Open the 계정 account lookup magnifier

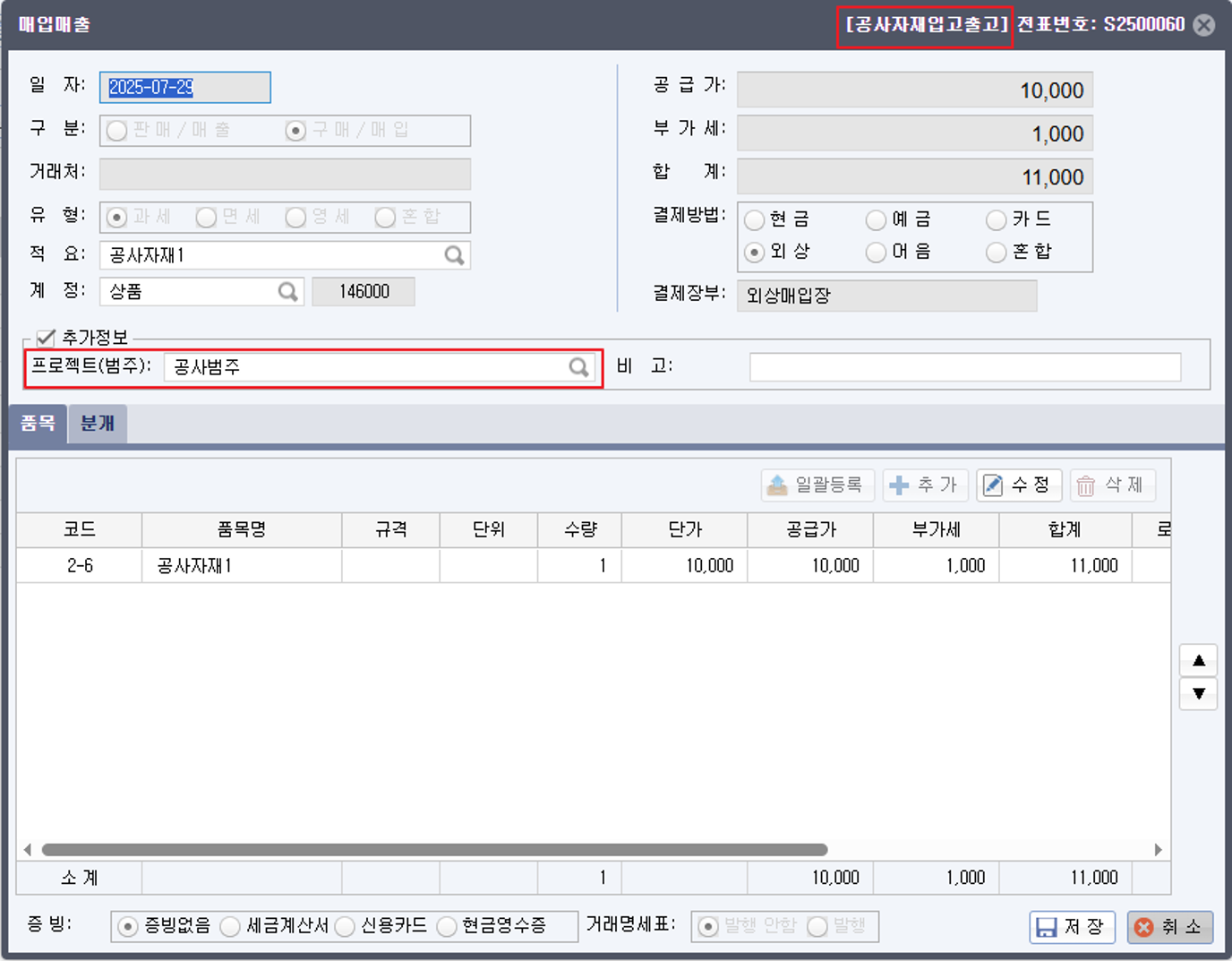[x=287, y=291]
